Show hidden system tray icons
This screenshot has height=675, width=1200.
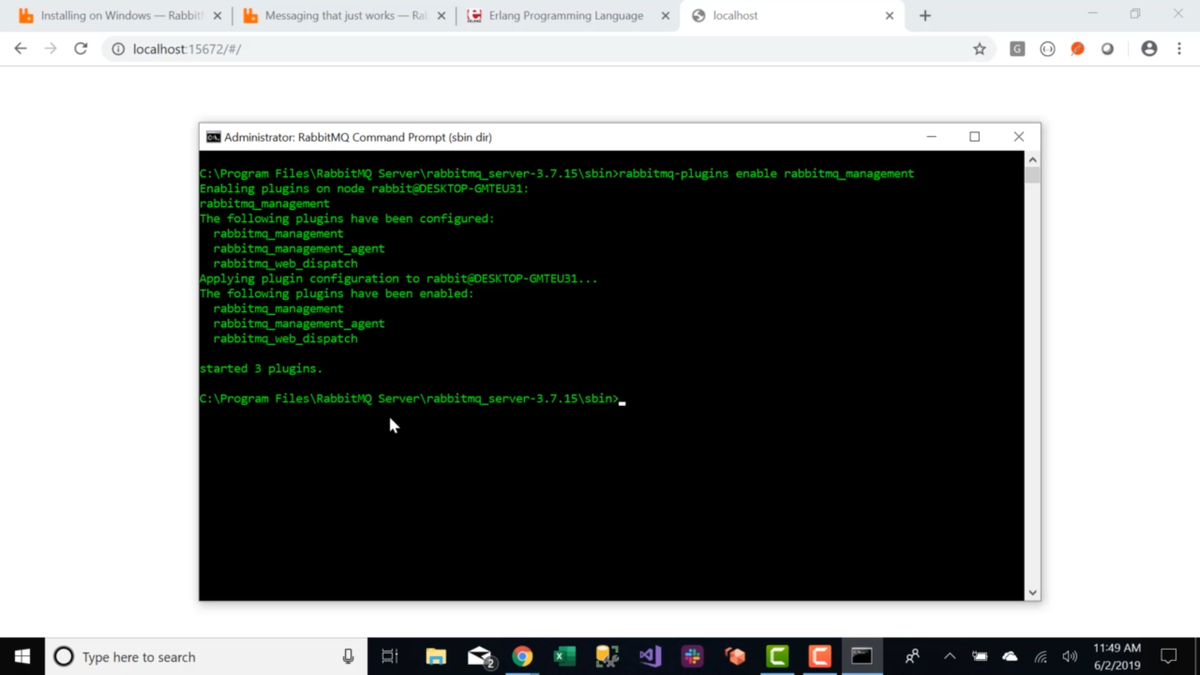[x=949, y=657]
